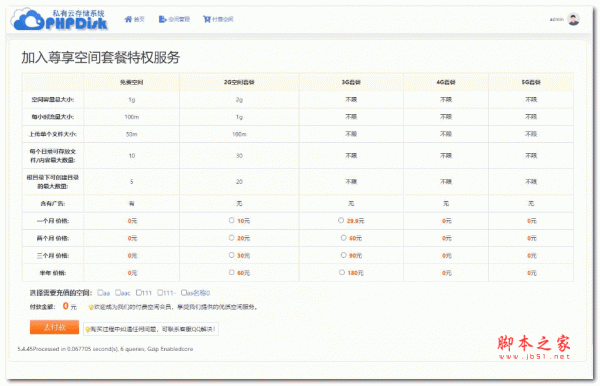Image resolution: width=600 pixels, height=386 pixels.
Task: Check the '111-' space checkbox
Action: pyautogui.click(x=160, y=293)
